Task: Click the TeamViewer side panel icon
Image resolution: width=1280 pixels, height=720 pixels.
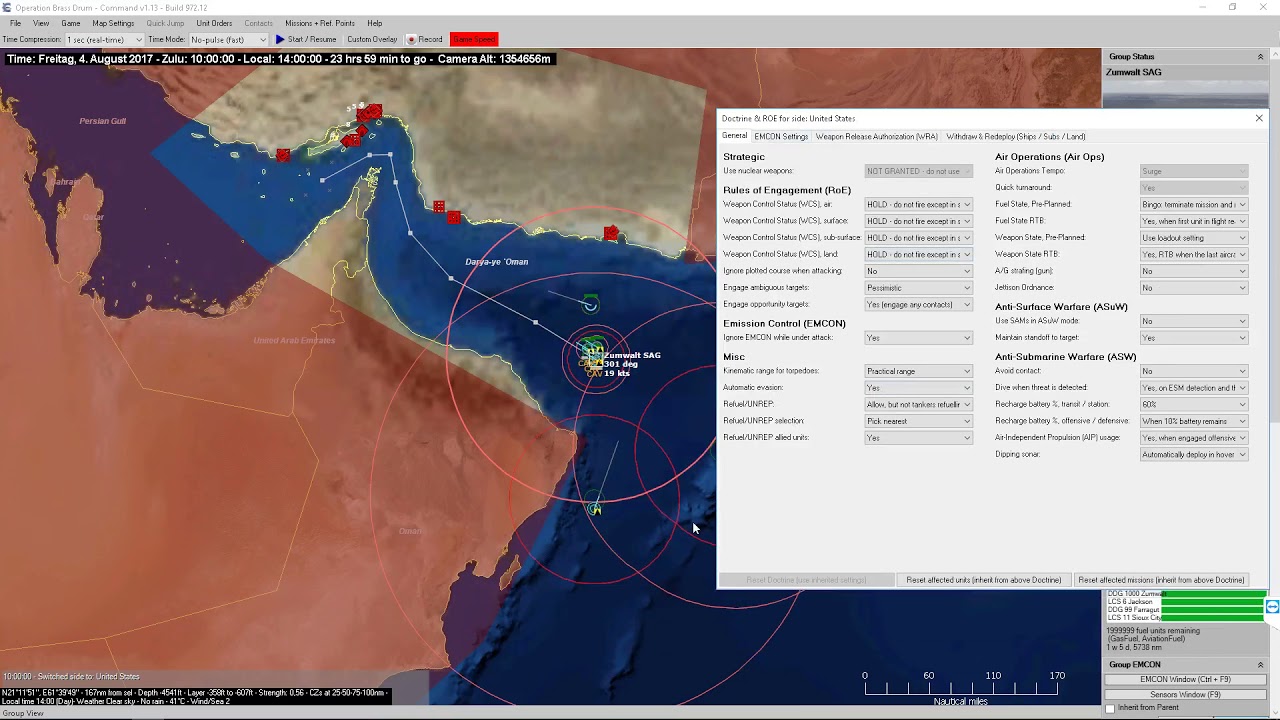Action: pyautogui.click(x=1272, y=607)
